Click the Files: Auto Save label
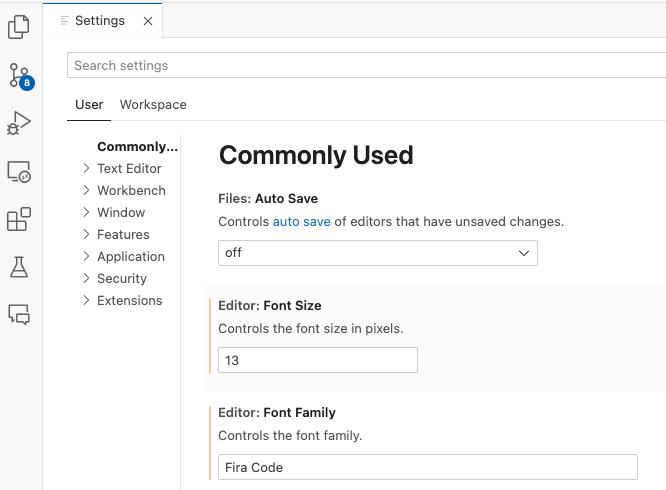Screen dimensions: 666x490 [268, 199]
